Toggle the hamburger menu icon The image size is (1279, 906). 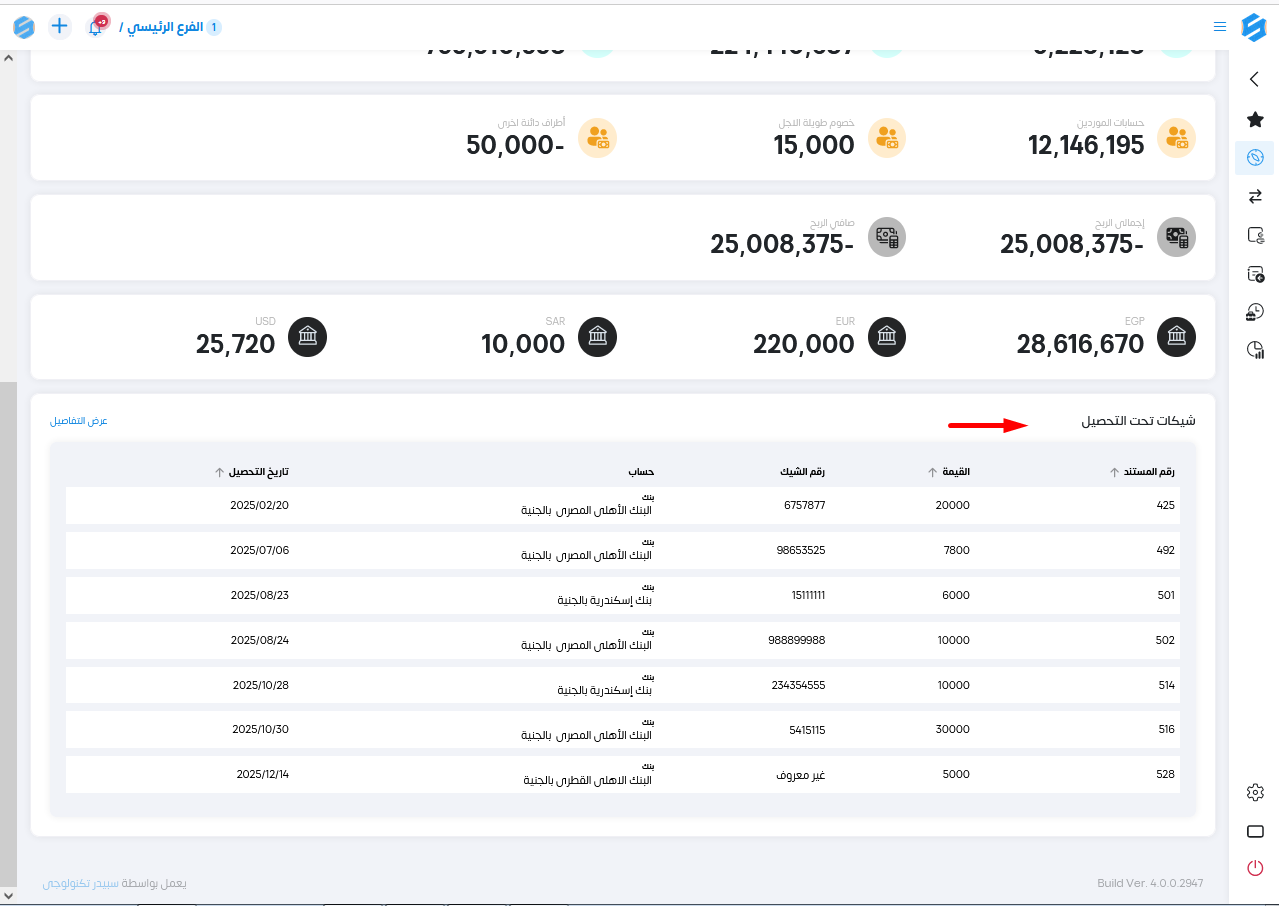pyautogui.click(x=1219, y=27)
